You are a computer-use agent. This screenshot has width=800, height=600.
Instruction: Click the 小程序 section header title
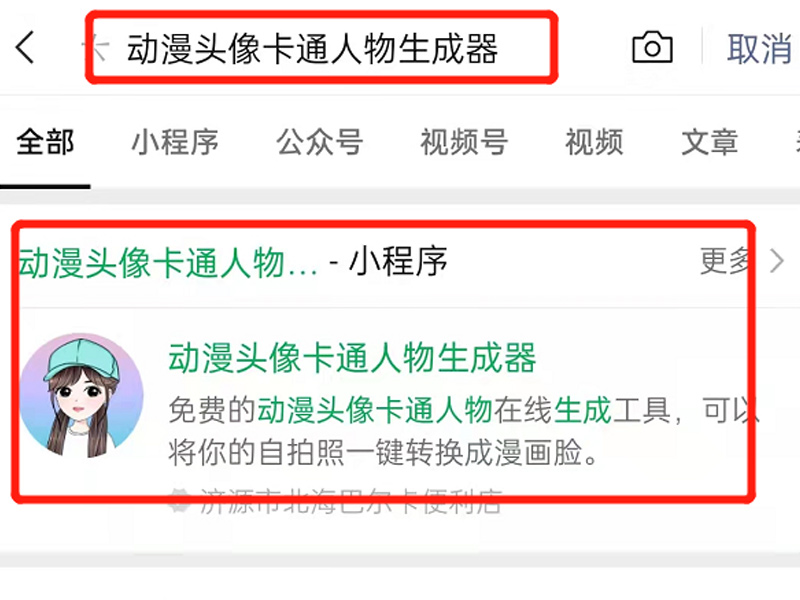click(x=233, y=262)
